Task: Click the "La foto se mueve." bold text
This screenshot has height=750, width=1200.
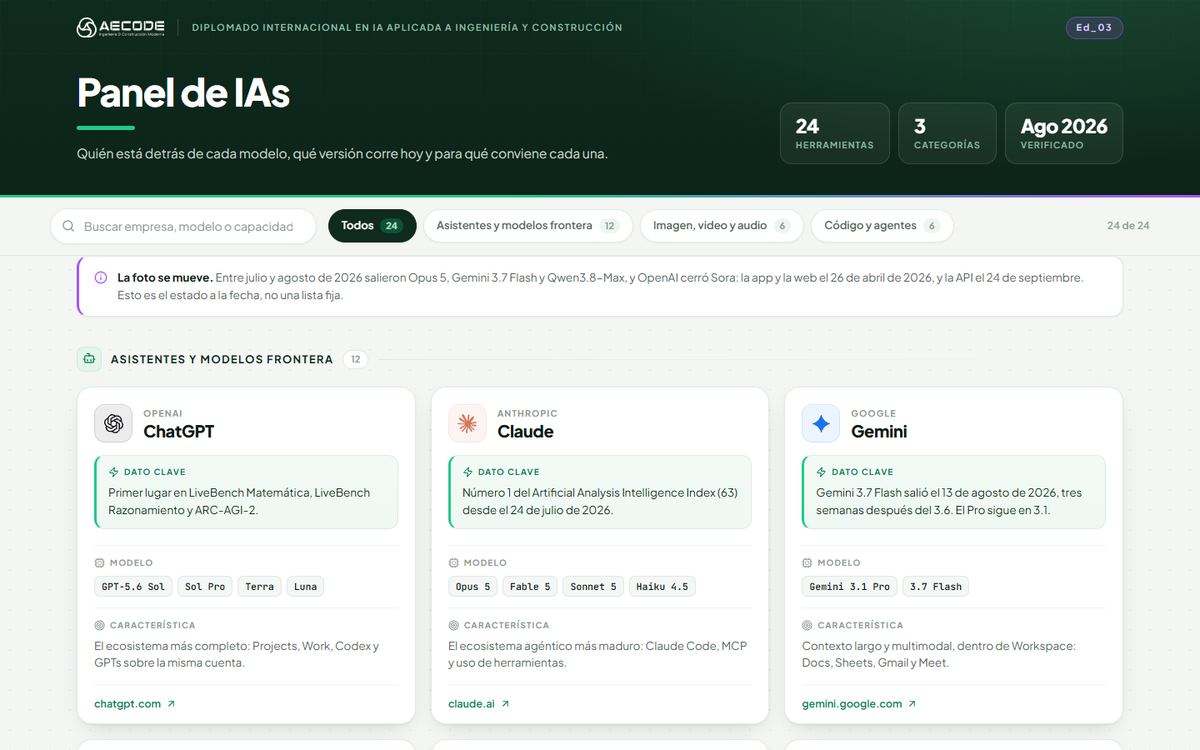Action: point(165,278)
